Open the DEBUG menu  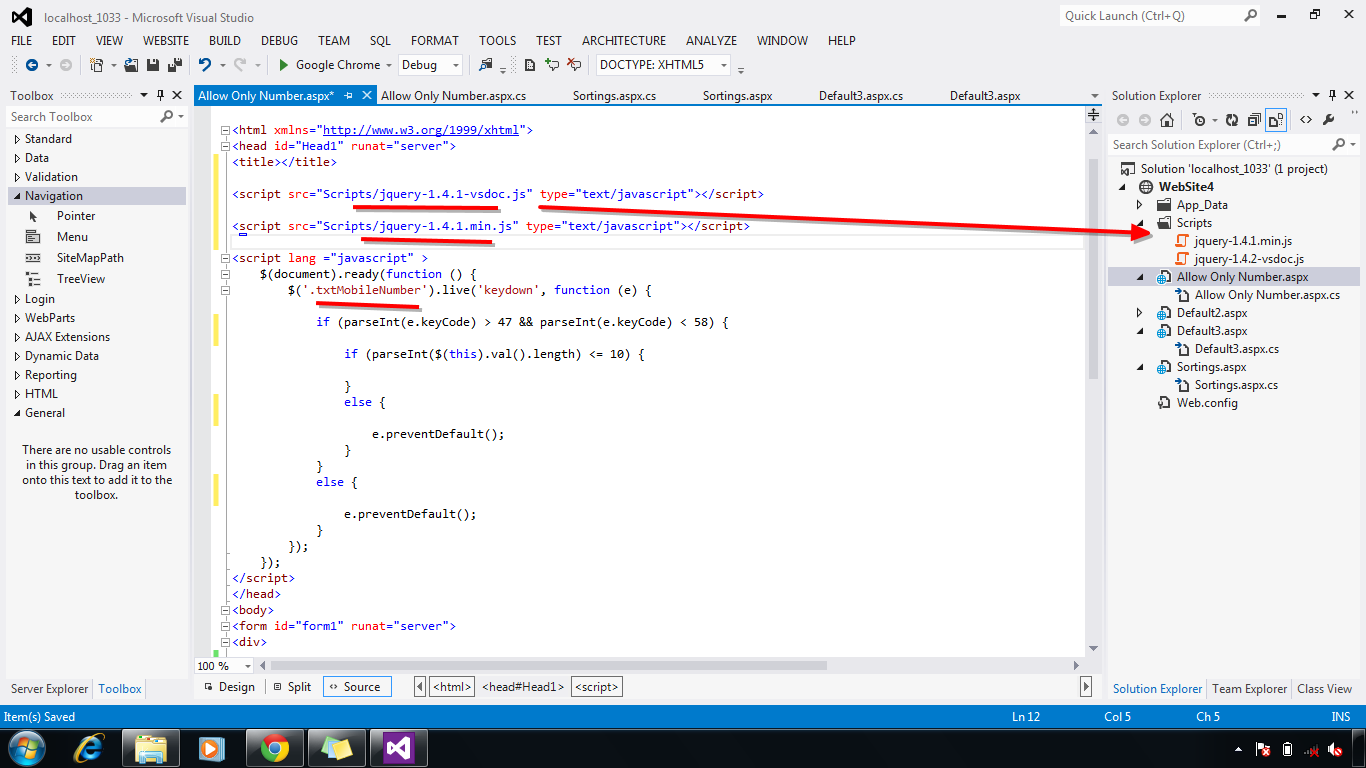279,41
